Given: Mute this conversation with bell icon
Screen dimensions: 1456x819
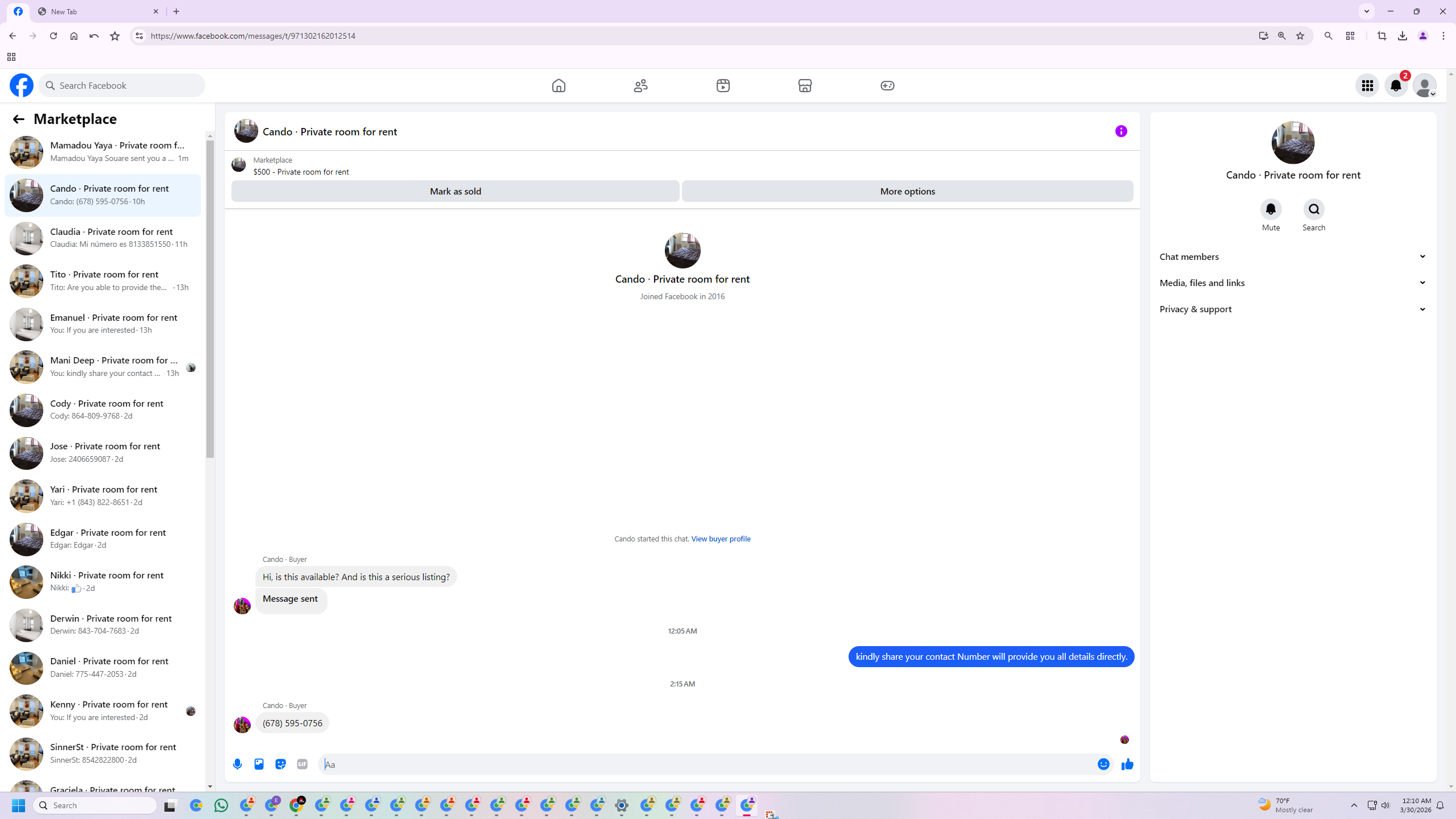Looking at the screenshot, I should (x=1271, y=210).
